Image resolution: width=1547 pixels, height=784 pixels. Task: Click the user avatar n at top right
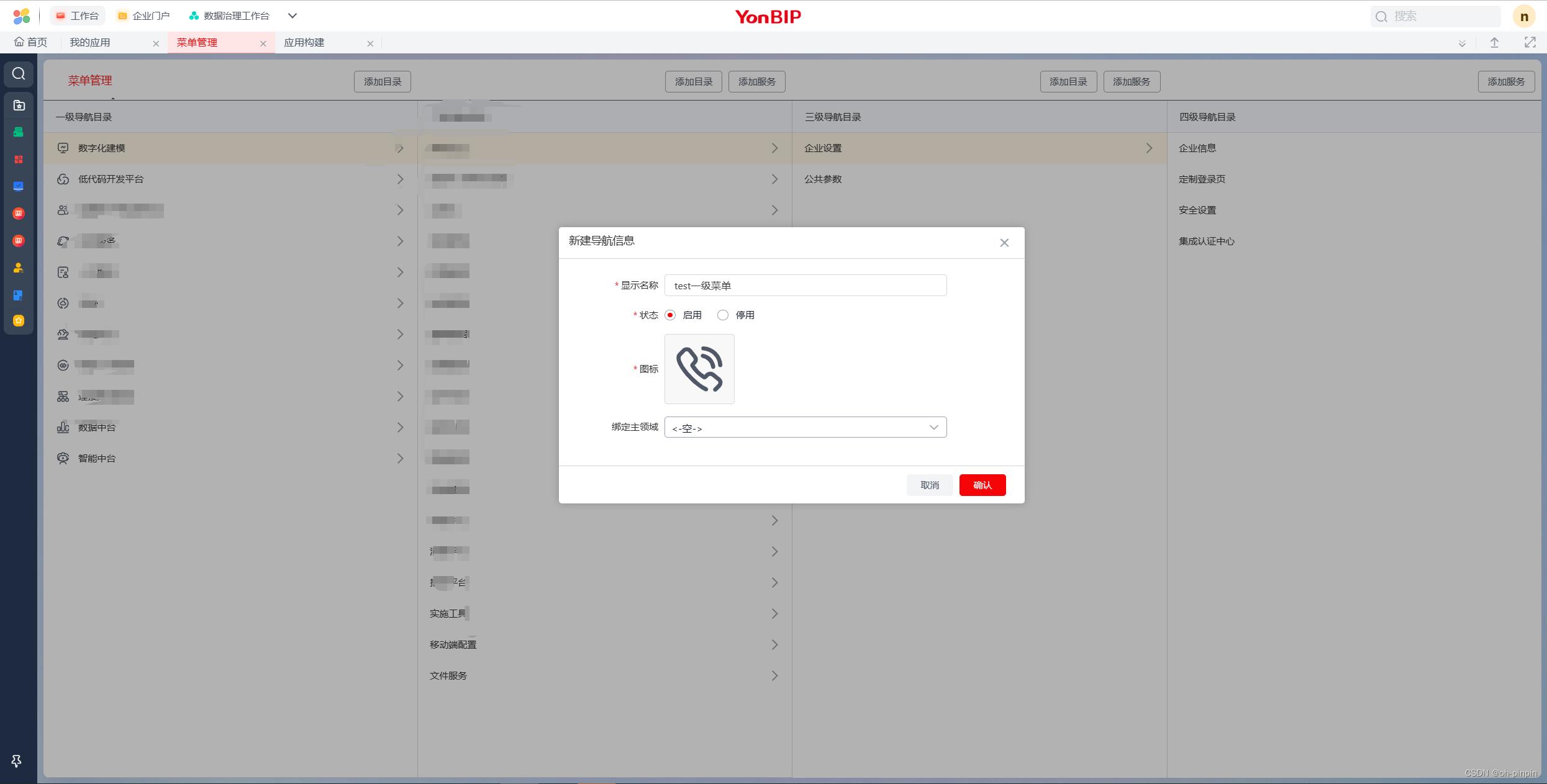[x=1523, y=16]
